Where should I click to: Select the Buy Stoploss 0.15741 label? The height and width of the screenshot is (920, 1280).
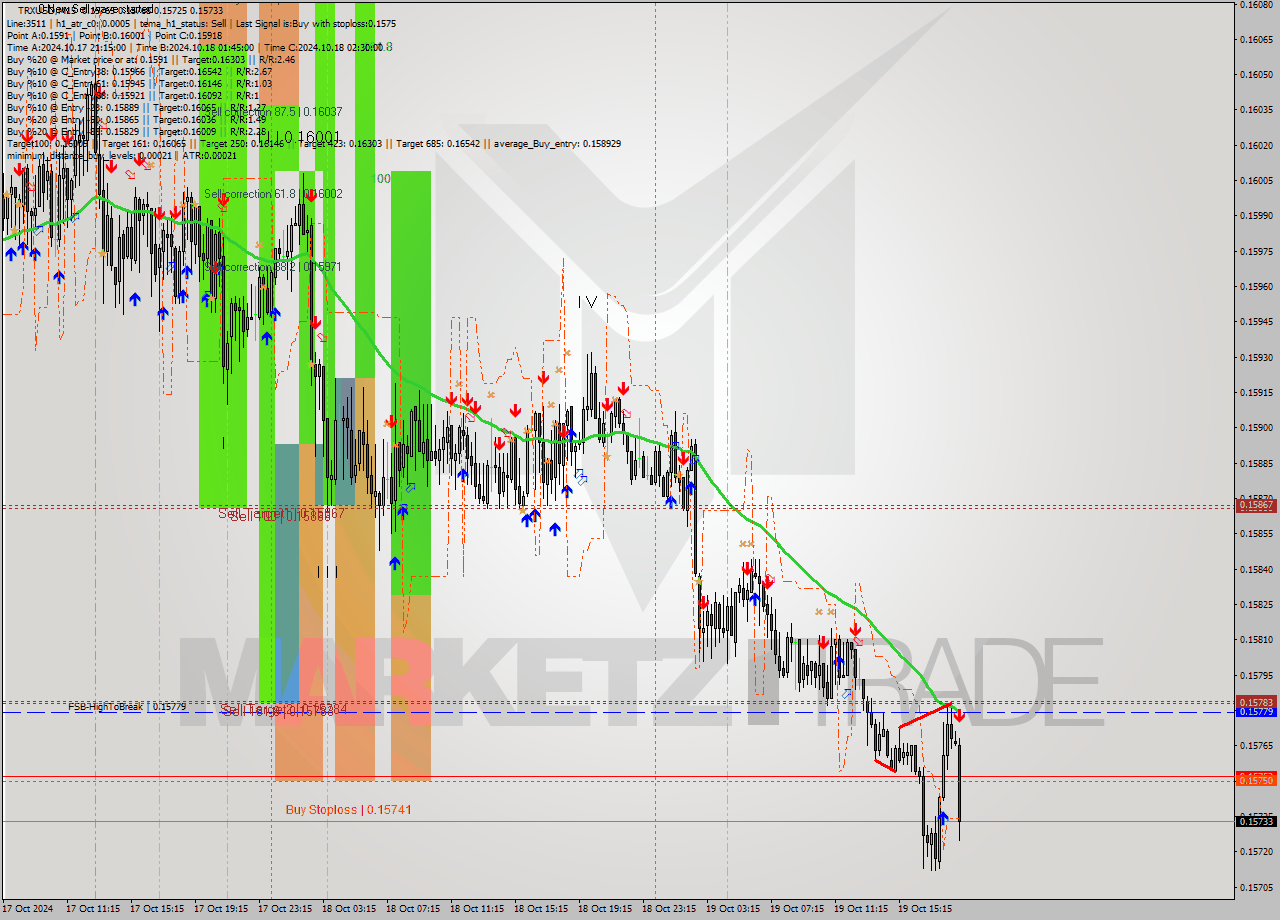pos(348,809)
